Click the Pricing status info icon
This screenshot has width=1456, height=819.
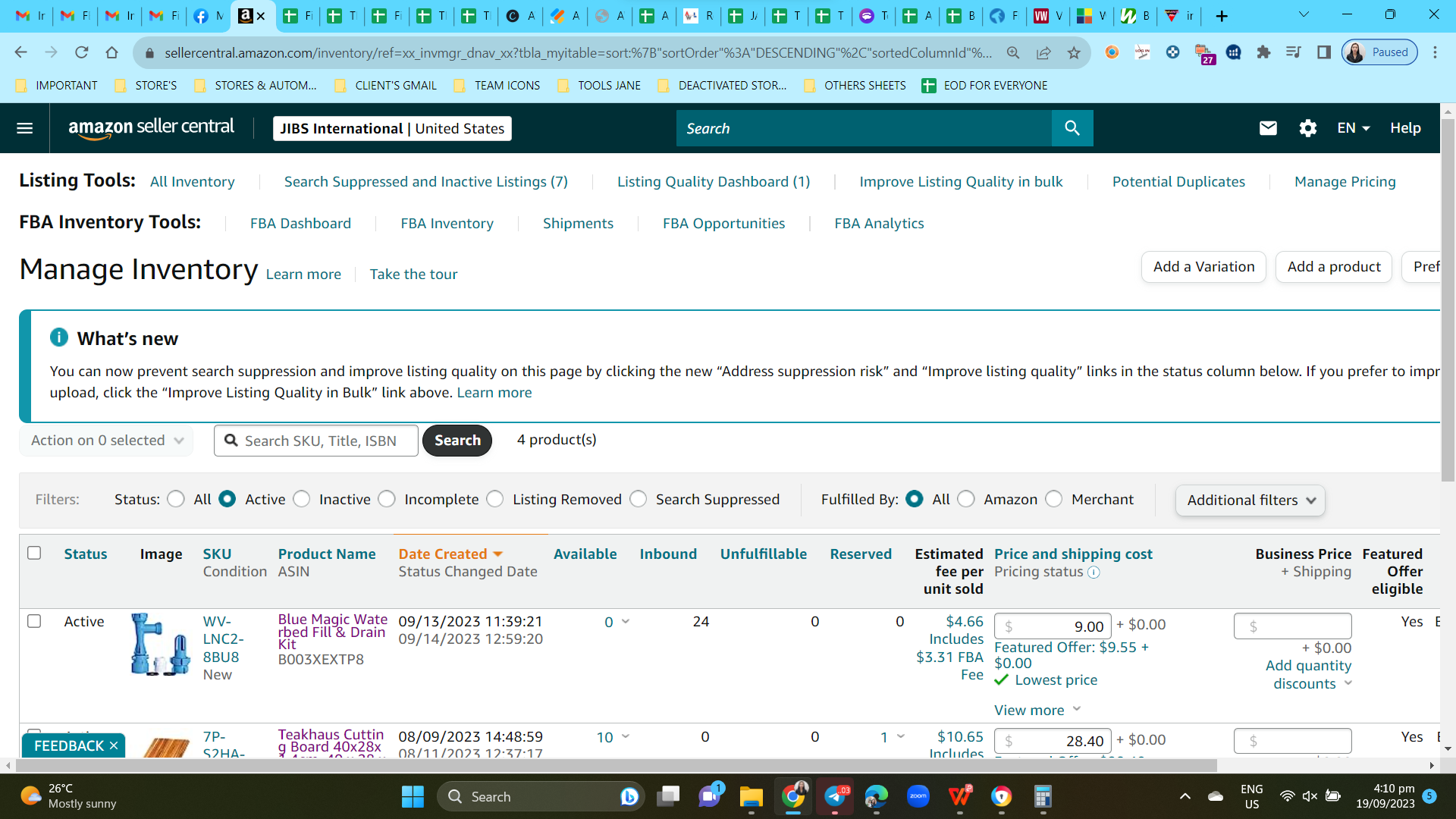[1094, 573]
